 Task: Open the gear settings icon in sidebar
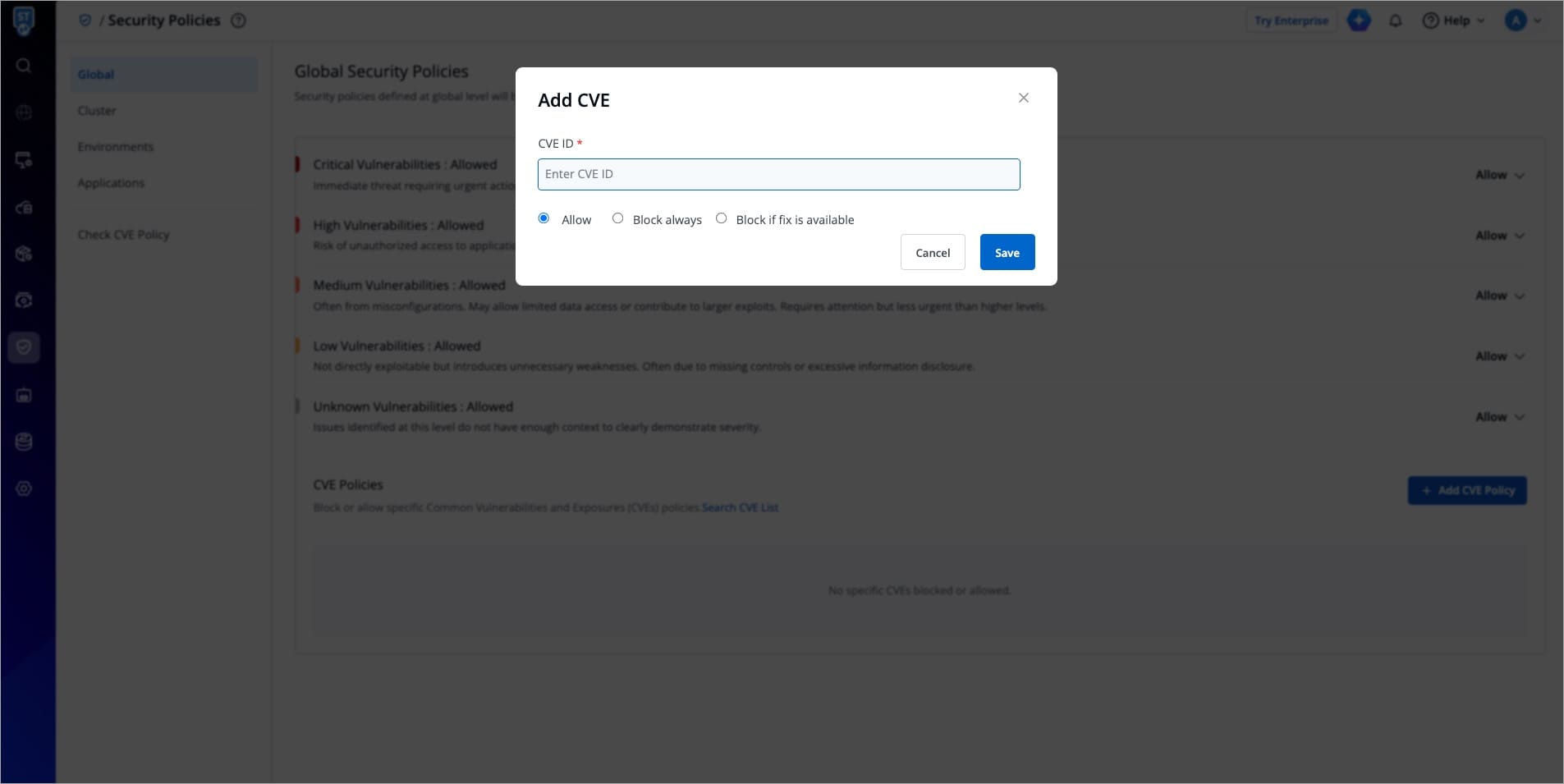[24, 488]
